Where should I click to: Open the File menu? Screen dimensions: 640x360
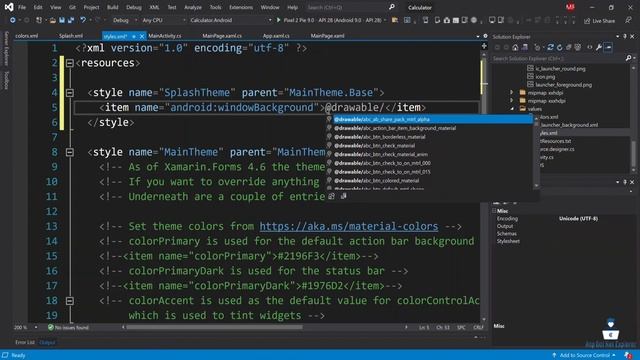(x=22, y=7)
